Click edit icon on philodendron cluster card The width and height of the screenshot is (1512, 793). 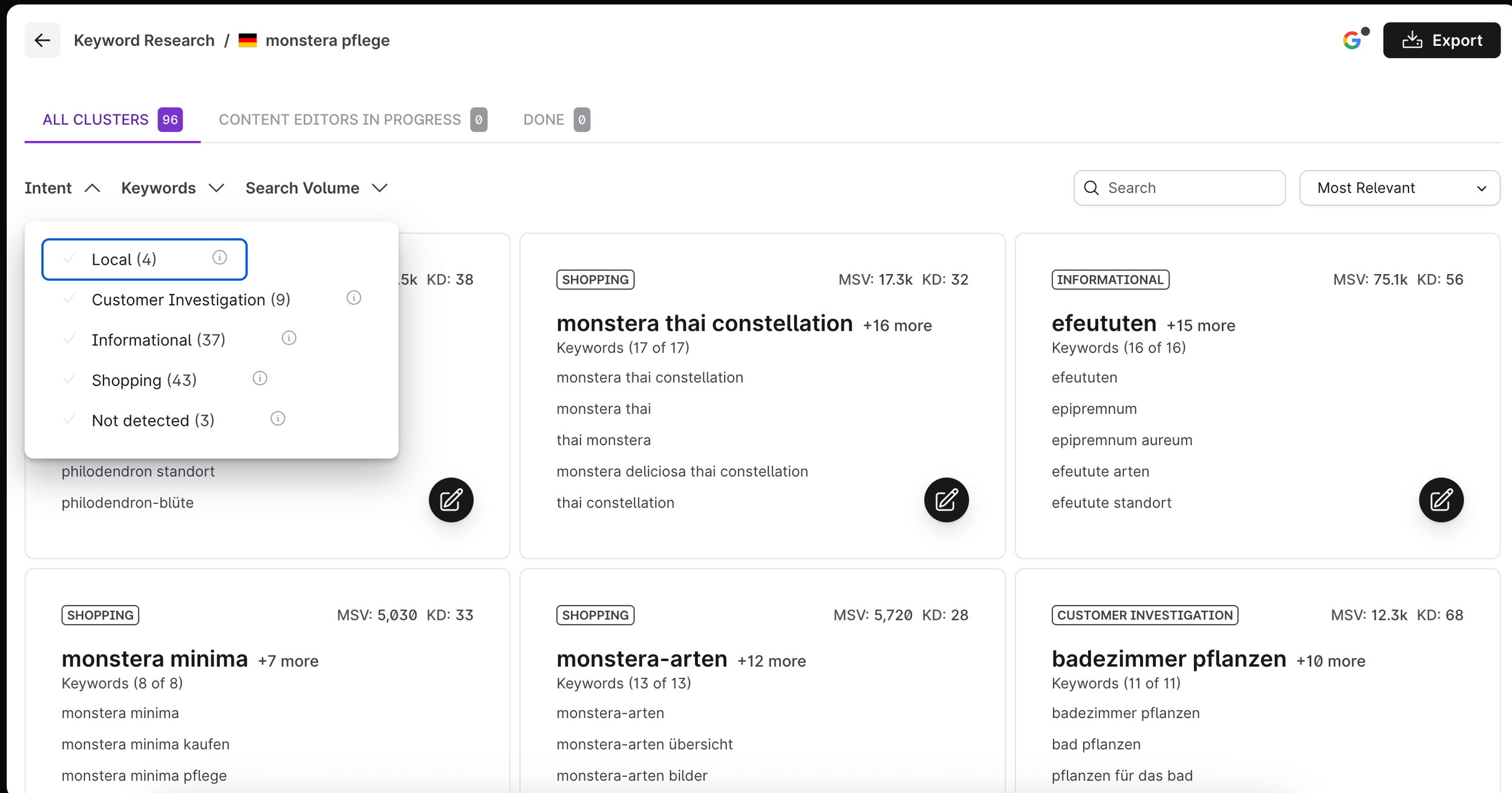click(451, 500)
